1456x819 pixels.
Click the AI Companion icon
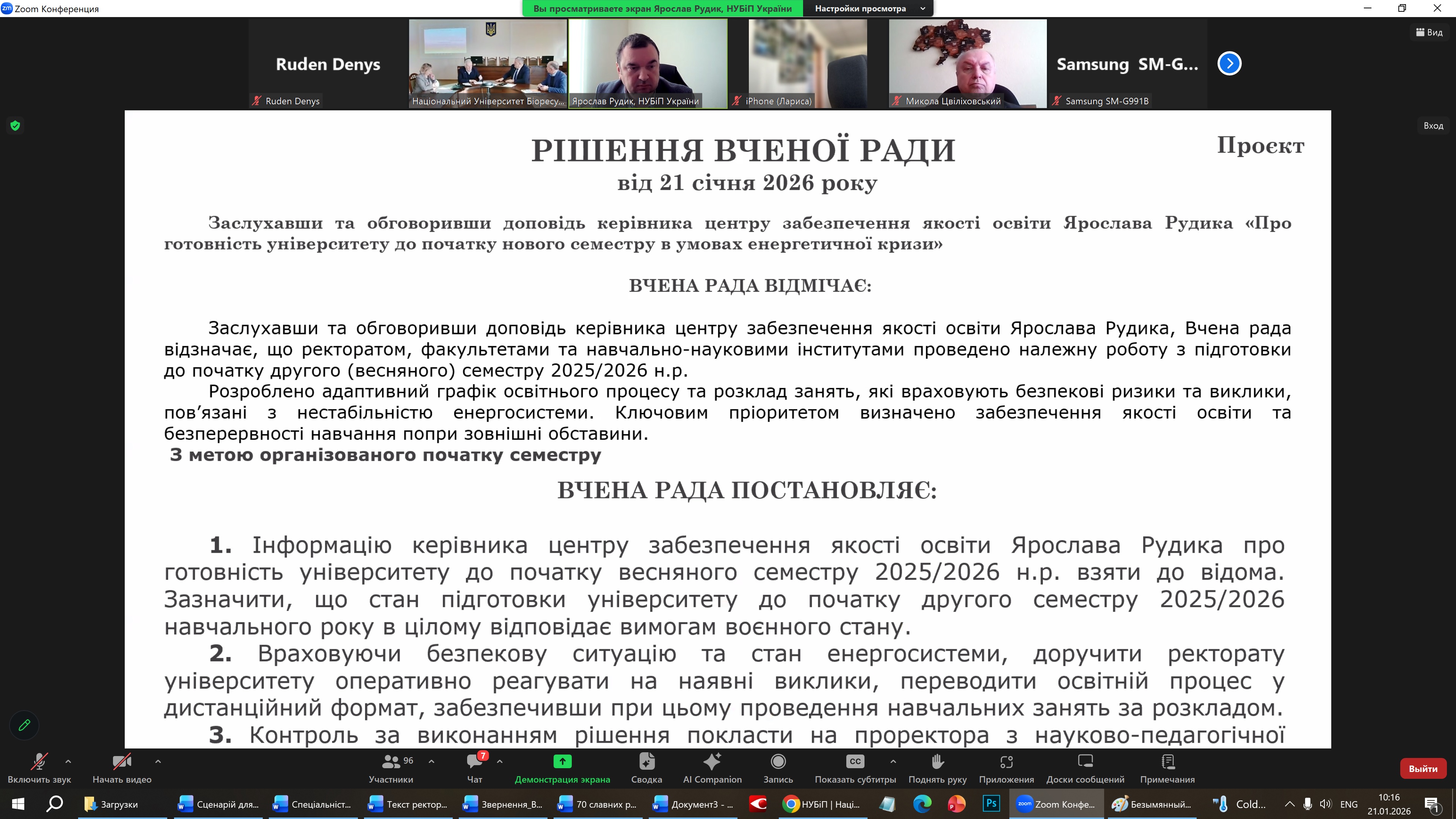coord(712,762)
